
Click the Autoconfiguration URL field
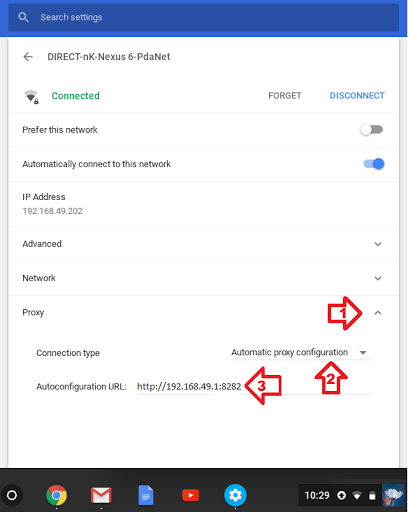tap(254, 387)
